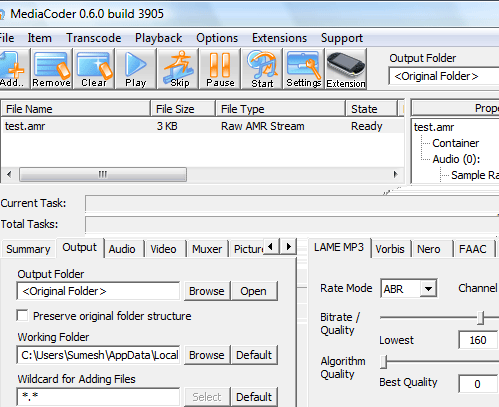Click the Raw AMR Stream file type cell

point(263,126)
